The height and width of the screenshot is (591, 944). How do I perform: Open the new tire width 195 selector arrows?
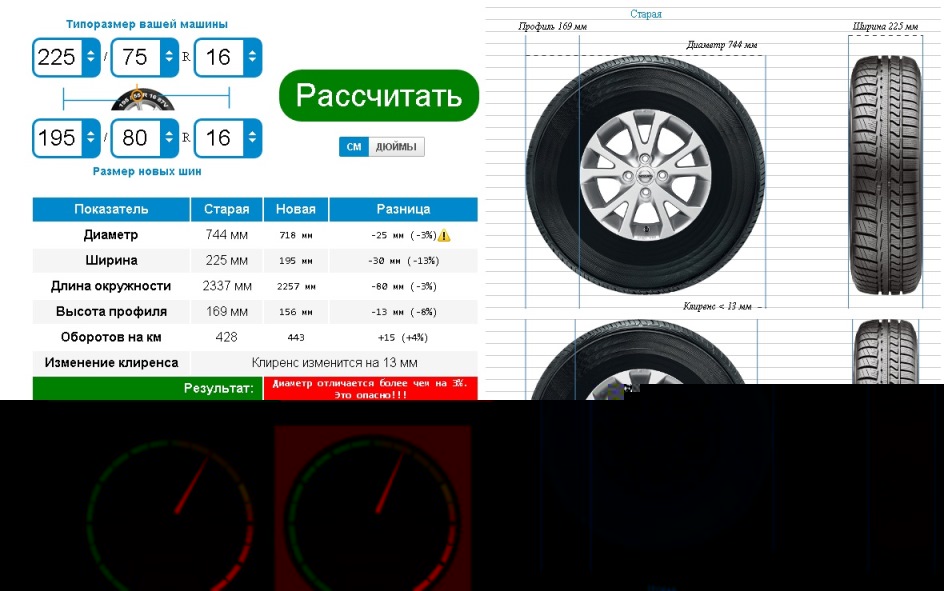point(91,138)
